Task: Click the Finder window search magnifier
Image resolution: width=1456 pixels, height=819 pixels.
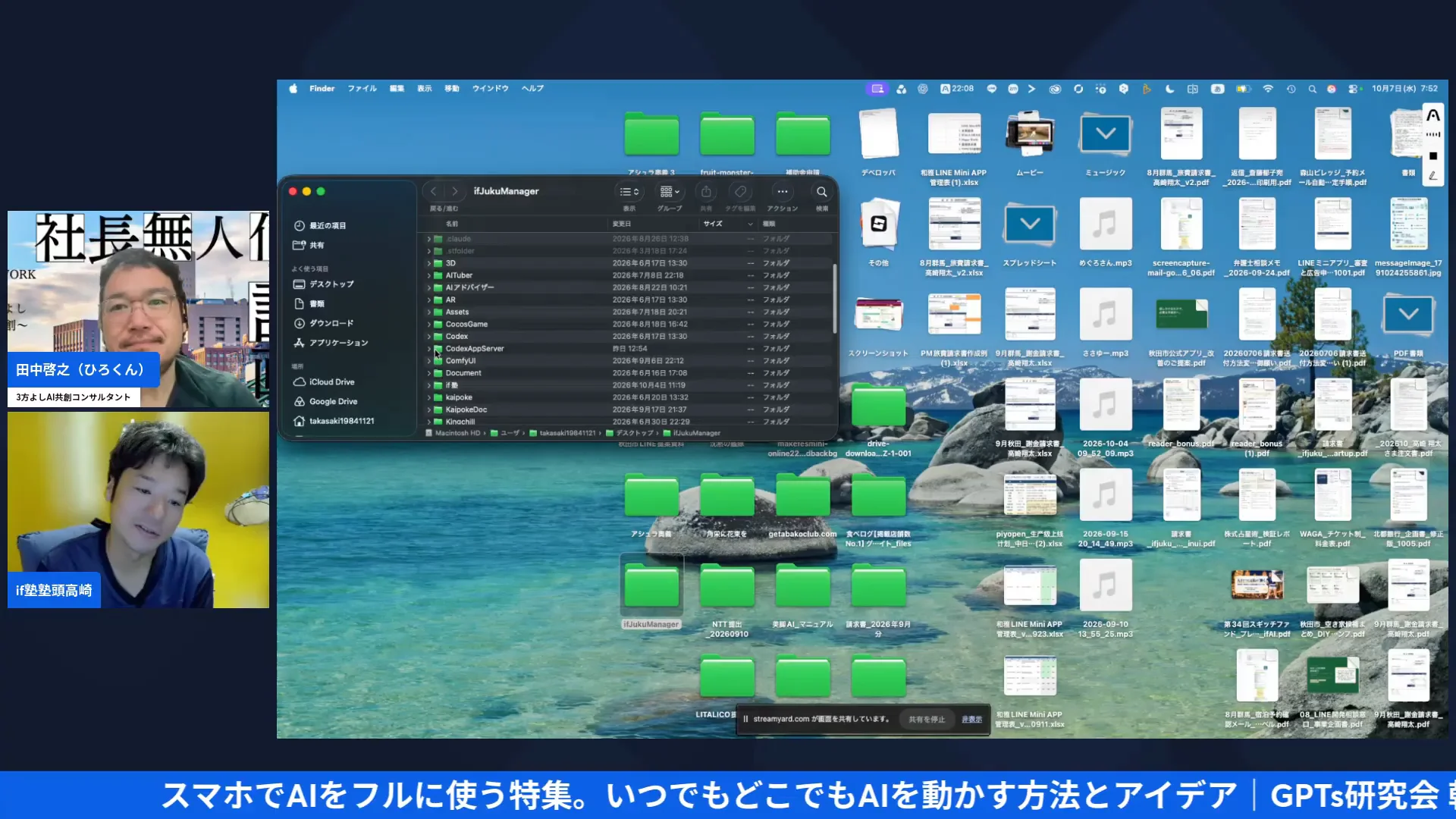Action: (821, 191)
